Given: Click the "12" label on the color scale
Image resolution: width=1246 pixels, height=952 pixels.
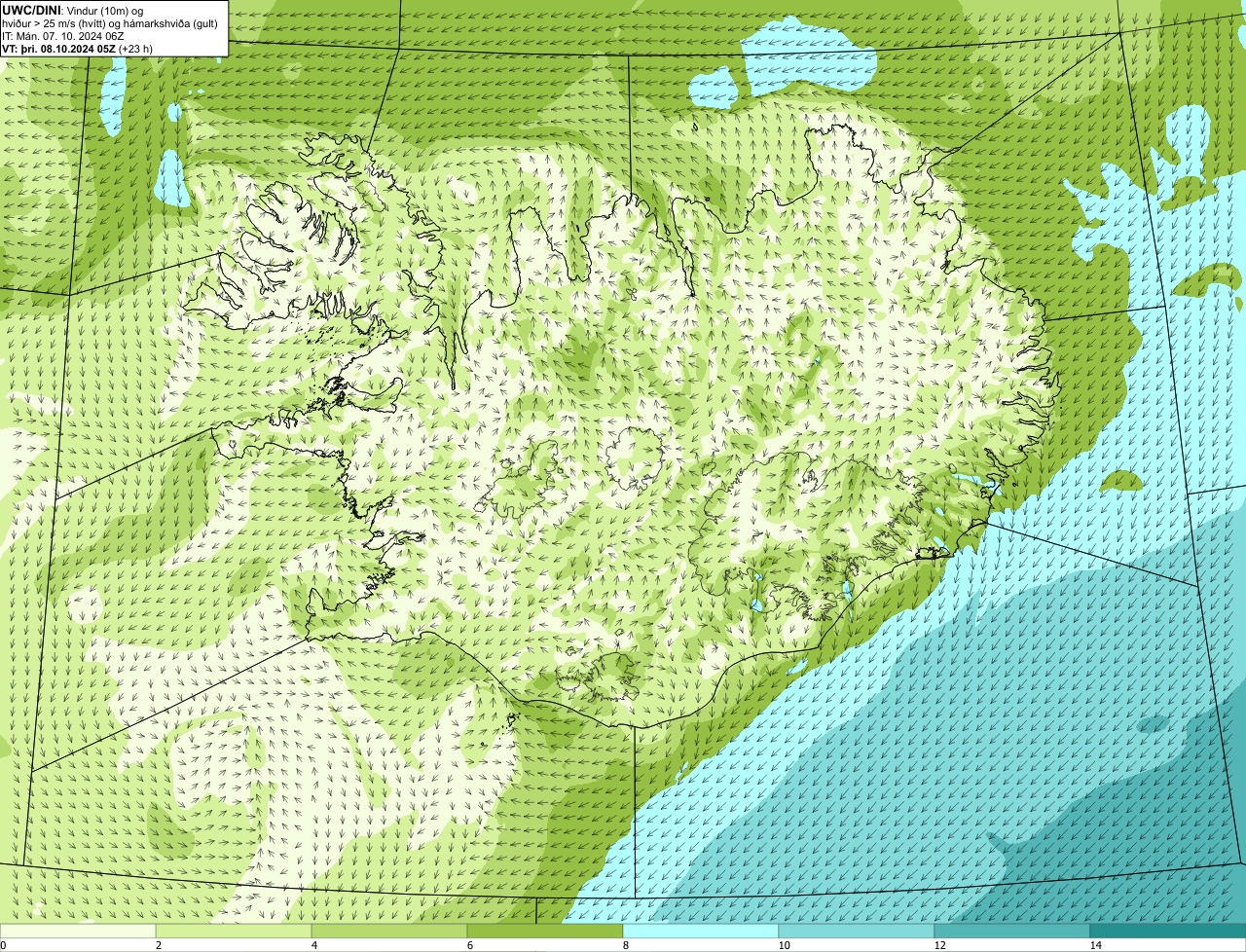Looking at the screenshot, I should pyautogui.click(x=939, y=945).
